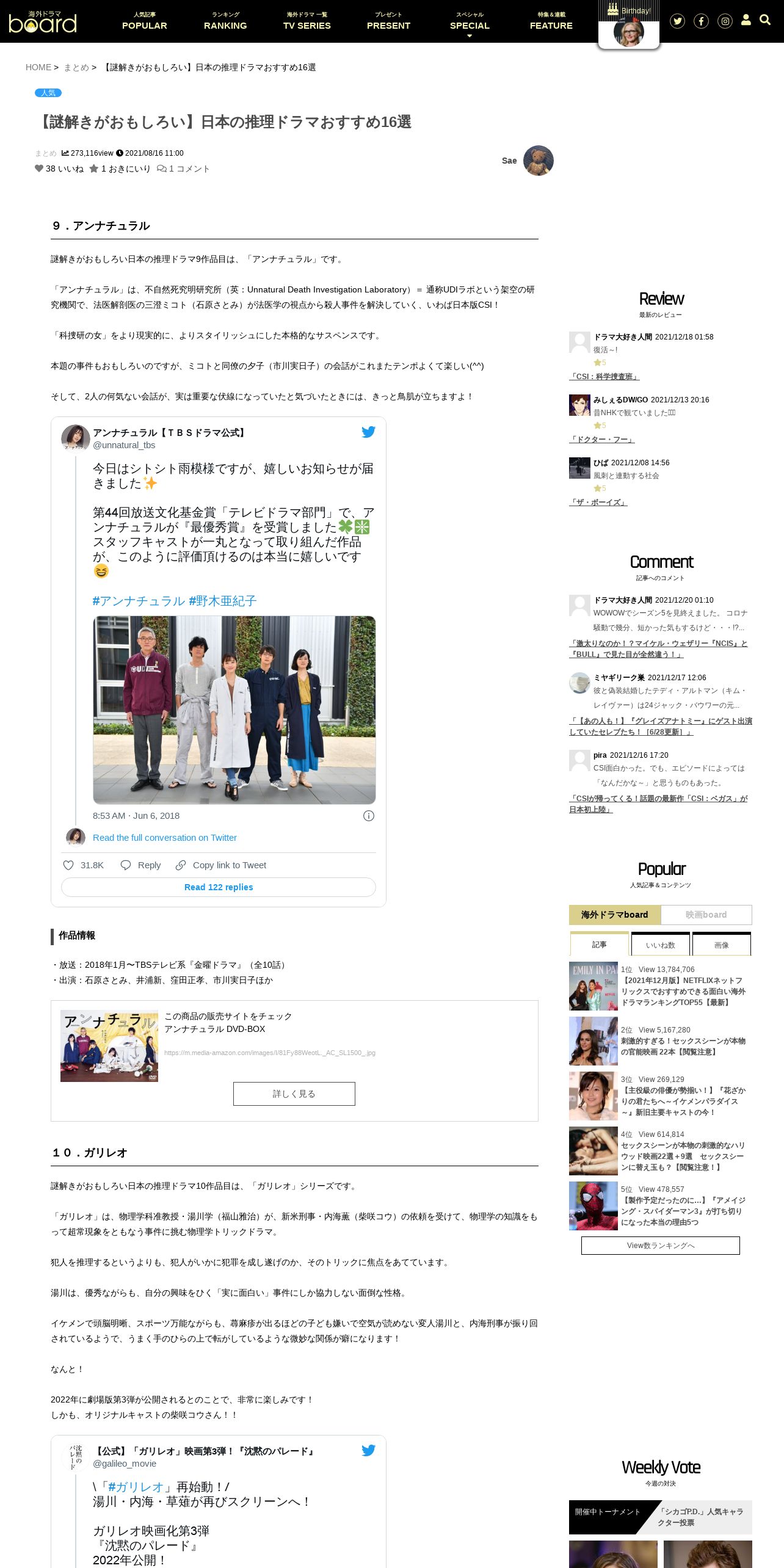The height and width of the screenshot is (1568, 784).
Task: Open the search magnifier icon
Action: pos(765,20)
